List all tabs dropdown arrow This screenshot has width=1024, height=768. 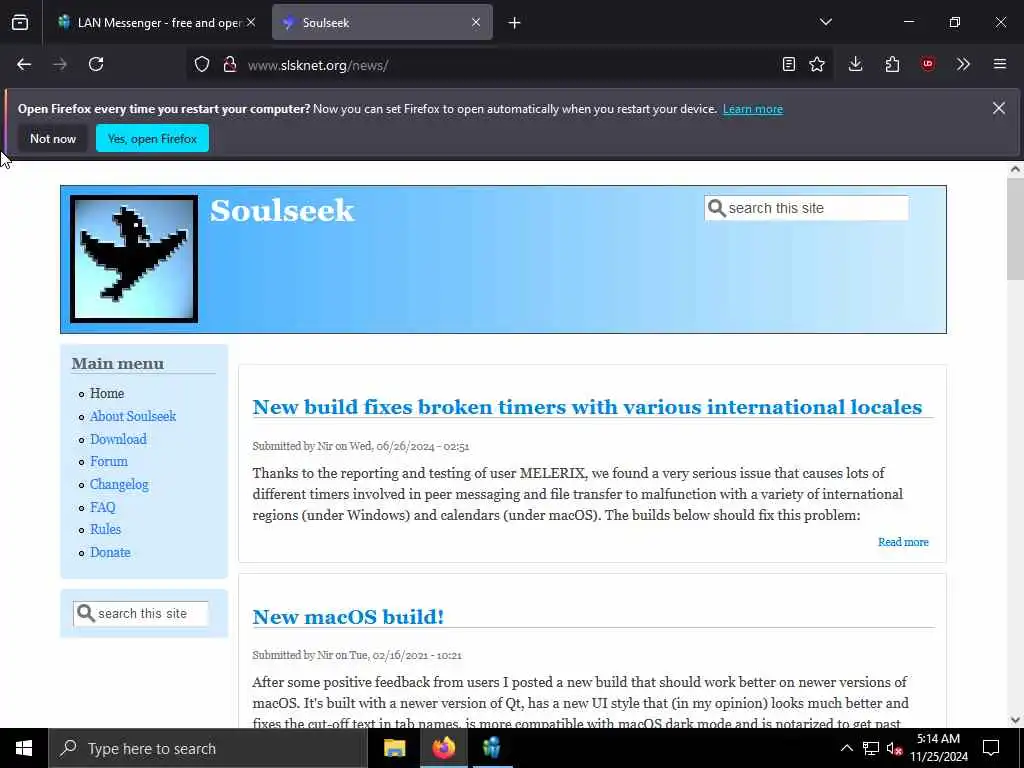825,23
